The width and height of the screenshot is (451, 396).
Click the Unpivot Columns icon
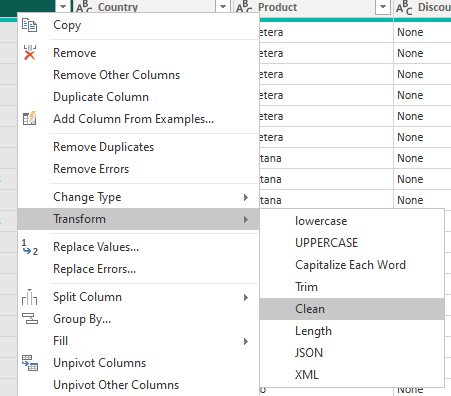click(30, 363)
